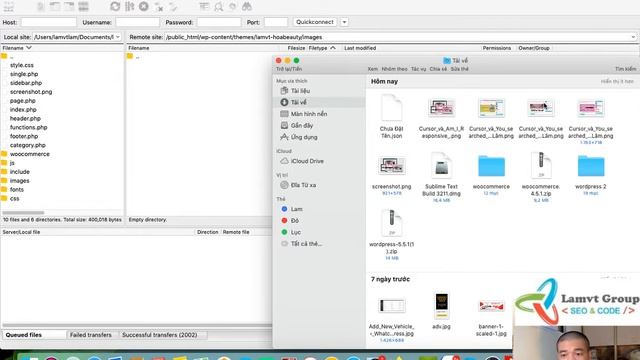Select the woocommerce folder in local list
This screenshot has height=360, width=640.
(x=29, y=154)
